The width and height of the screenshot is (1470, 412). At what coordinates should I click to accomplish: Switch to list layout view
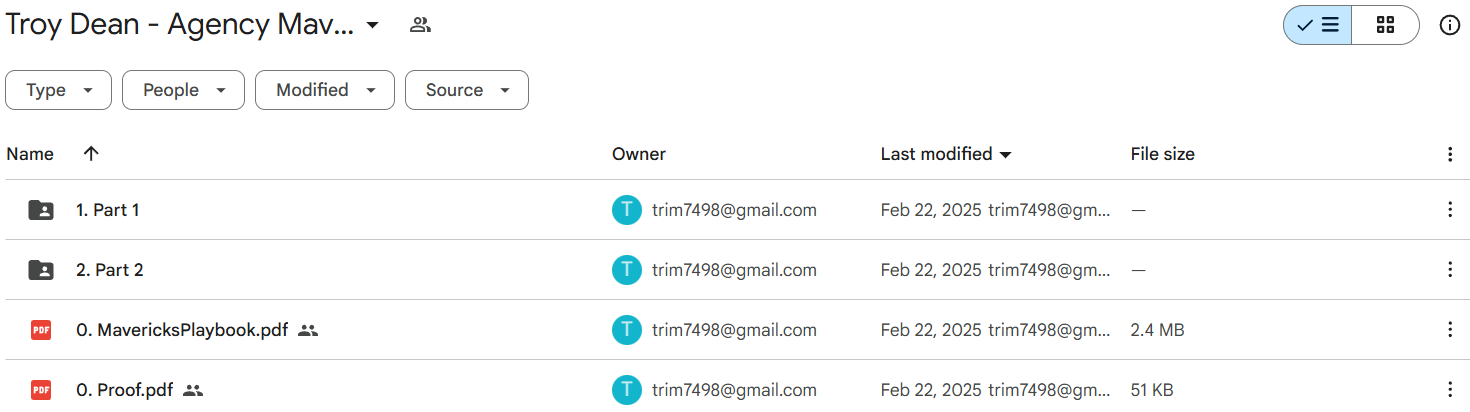point(1318,26)
